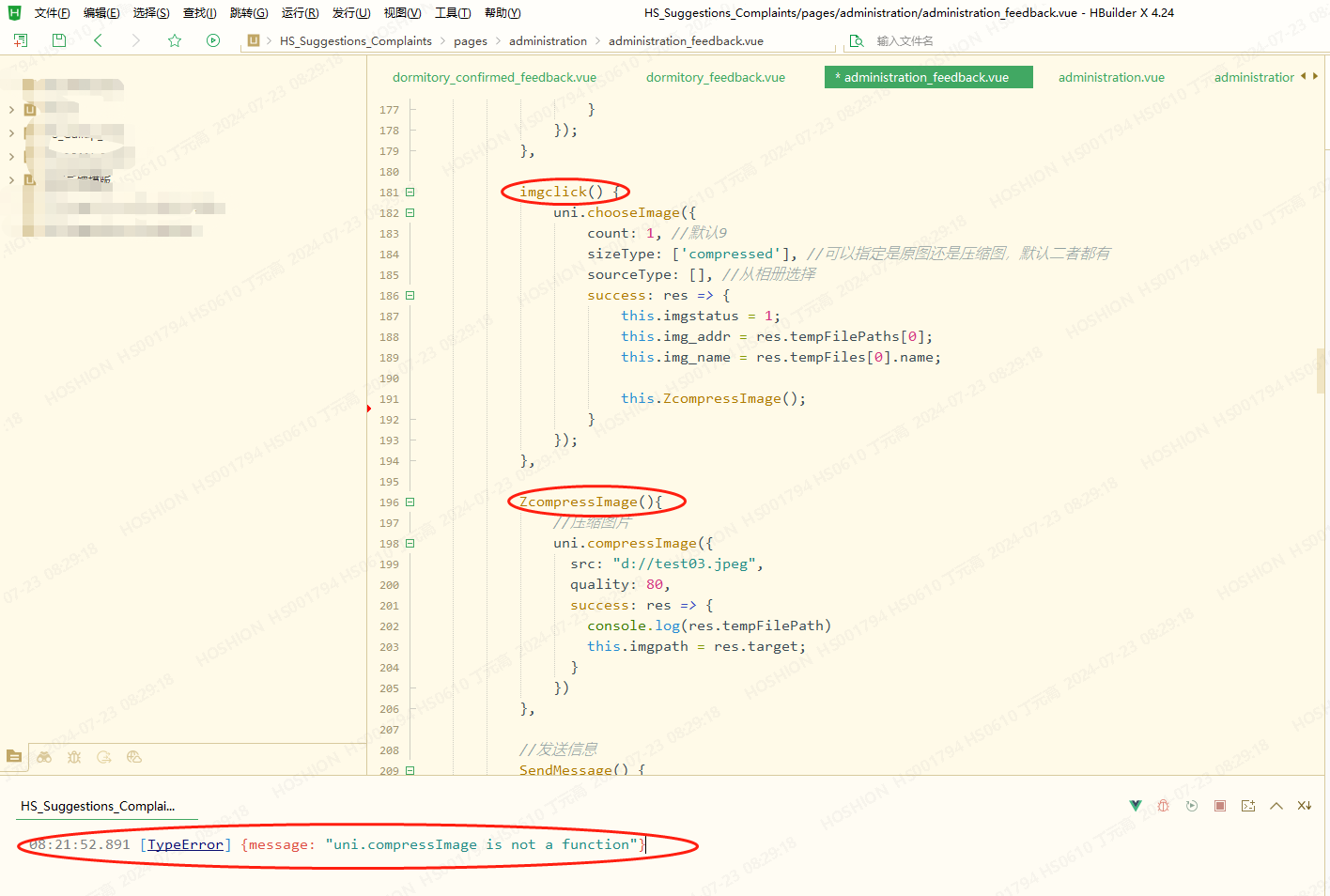Click HS_Suggestions_Complaints in breadcrumb
Screen dimensions: 1330x896
click(356, 40)
